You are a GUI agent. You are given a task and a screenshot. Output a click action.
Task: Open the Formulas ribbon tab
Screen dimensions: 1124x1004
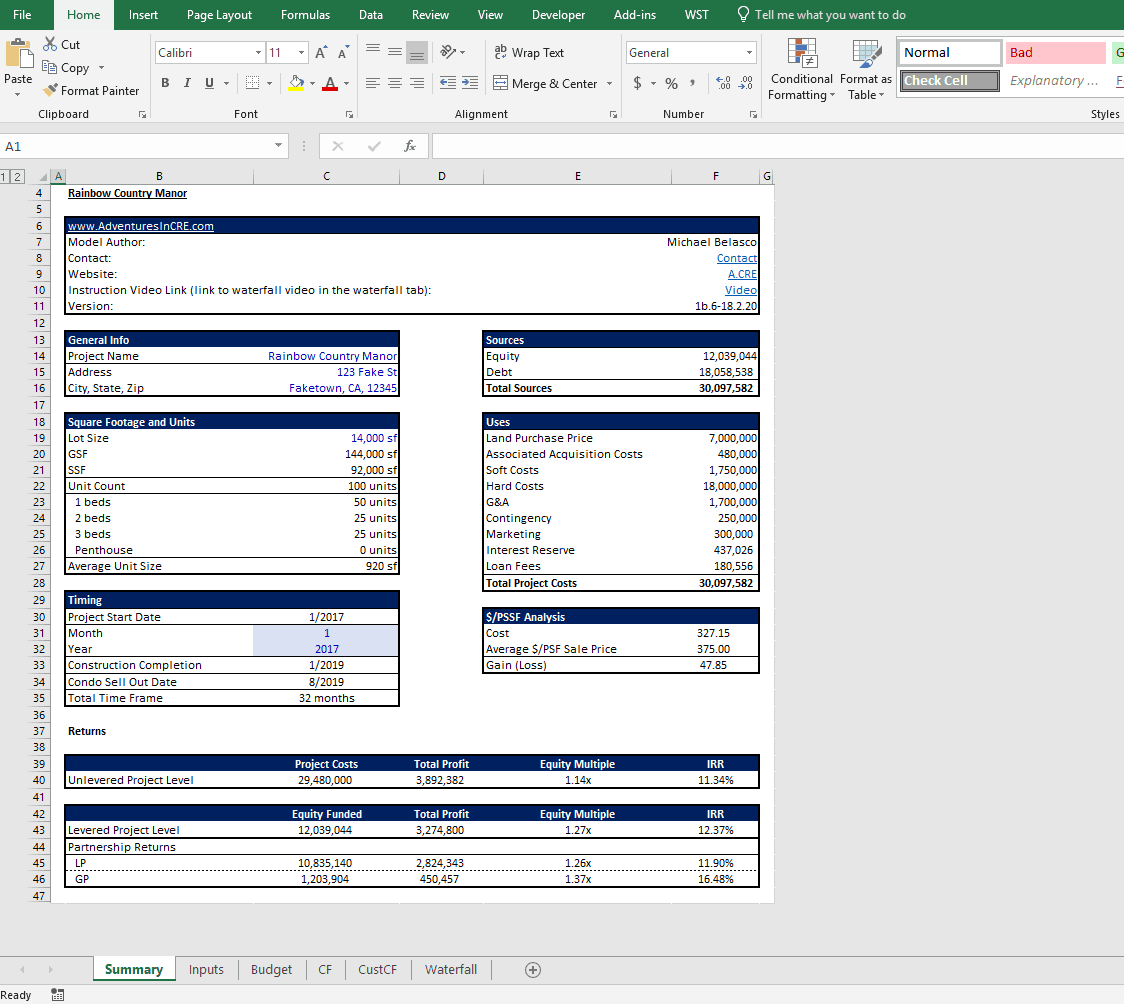pyautogui.click(x=305, y=15)
